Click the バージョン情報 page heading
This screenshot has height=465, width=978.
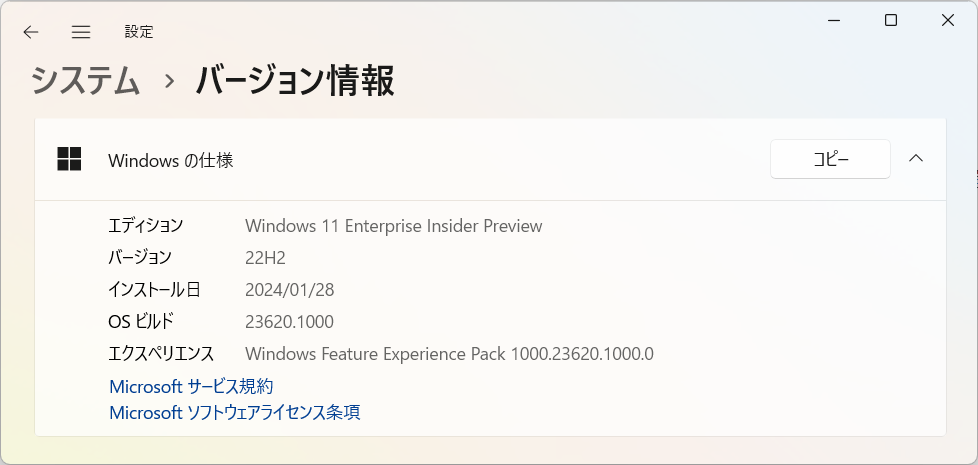[295, 81]
